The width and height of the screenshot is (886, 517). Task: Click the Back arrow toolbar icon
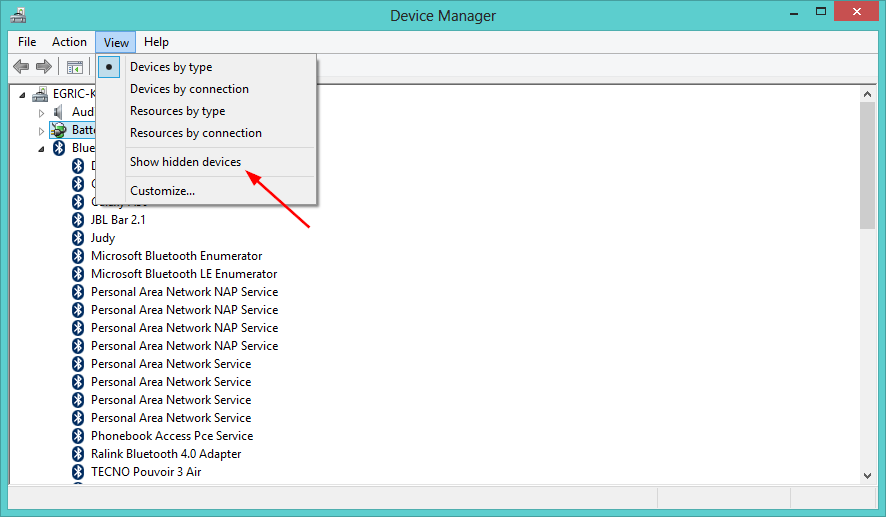click(21, 67)
